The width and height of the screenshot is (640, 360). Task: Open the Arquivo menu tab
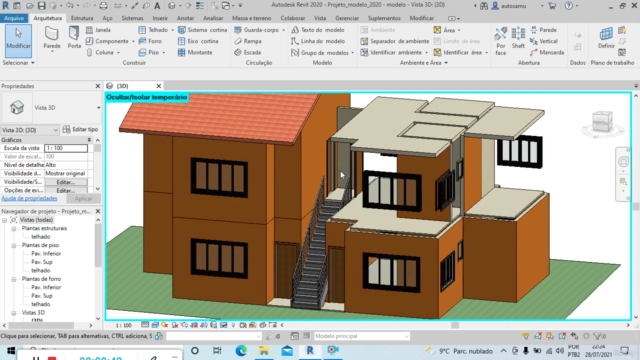(x=14, y=18)
